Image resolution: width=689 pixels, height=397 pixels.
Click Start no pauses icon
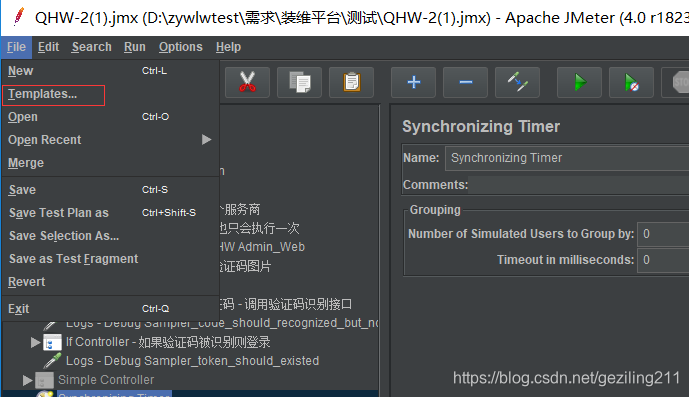631,82
